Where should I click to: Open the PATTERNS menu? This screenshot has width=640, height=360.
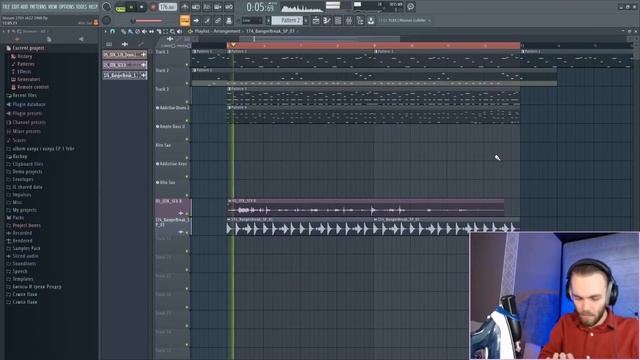click(x=38, y=7)
